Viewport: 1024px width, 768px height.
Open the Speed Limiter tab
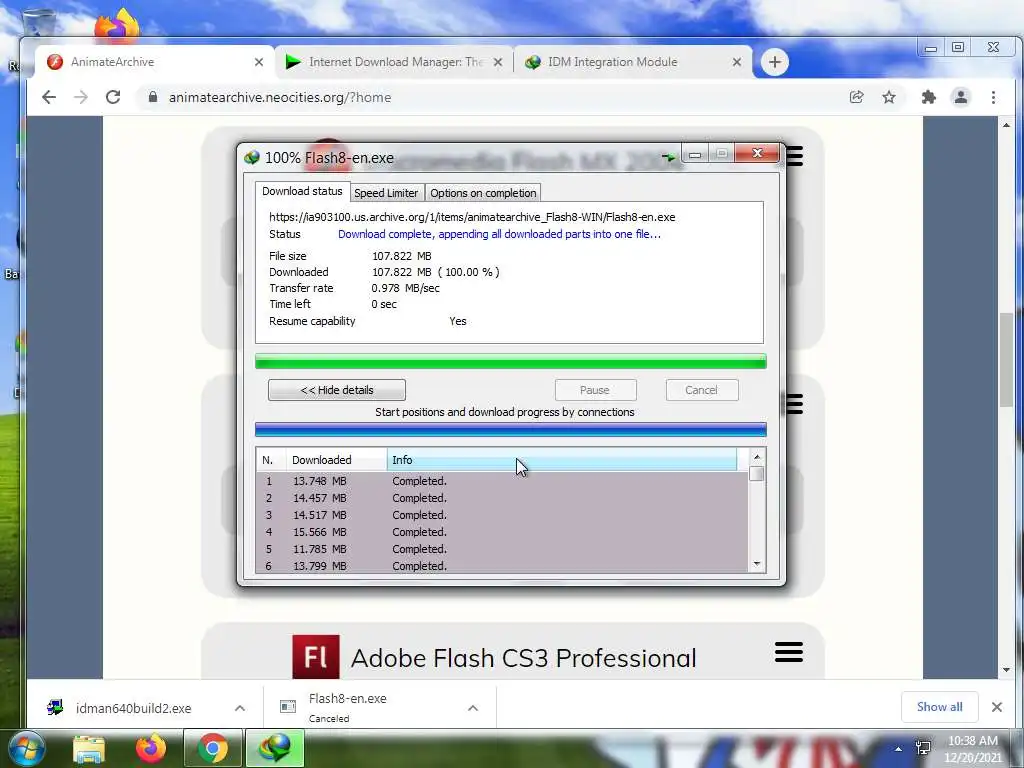pyautogui.click(x=386, y=193)
